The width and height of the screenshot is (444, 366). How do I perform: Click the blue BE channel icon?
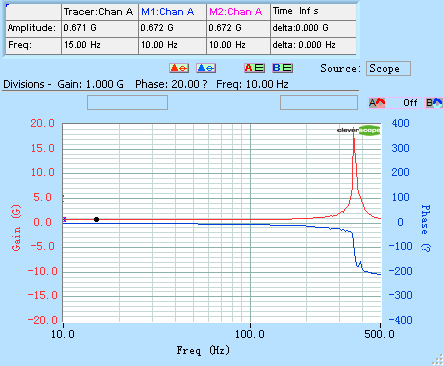click(282, 68)
